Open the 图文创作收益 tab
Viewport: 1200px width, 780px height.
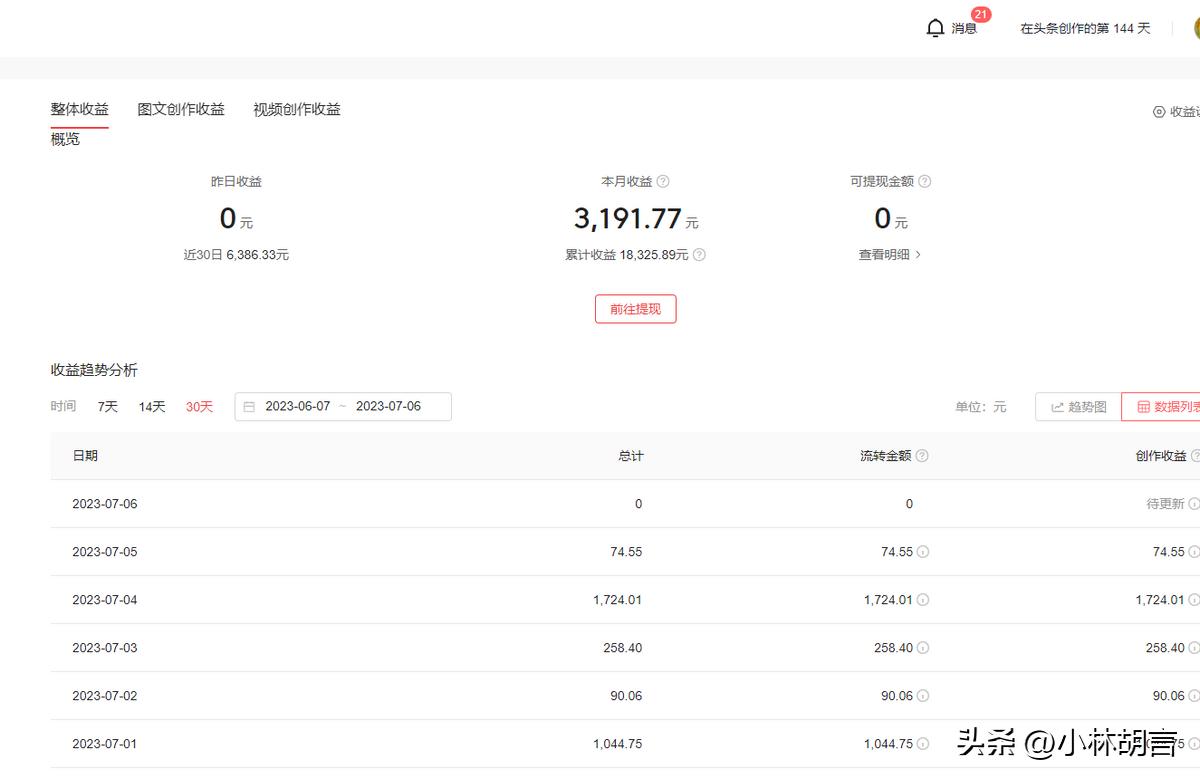pos(181,109)
